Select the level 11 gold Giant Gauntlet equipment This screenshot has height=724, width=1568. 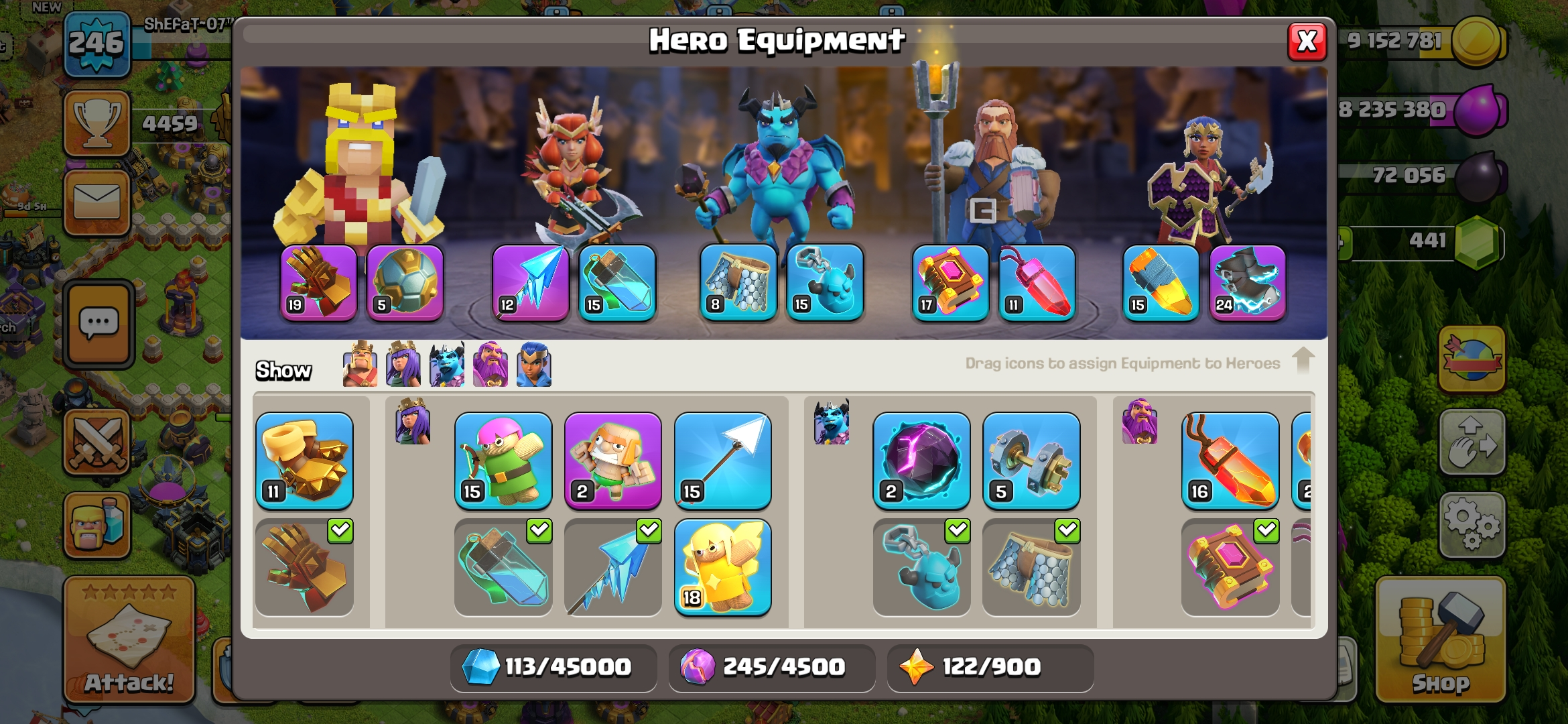(x=304, y=461)
